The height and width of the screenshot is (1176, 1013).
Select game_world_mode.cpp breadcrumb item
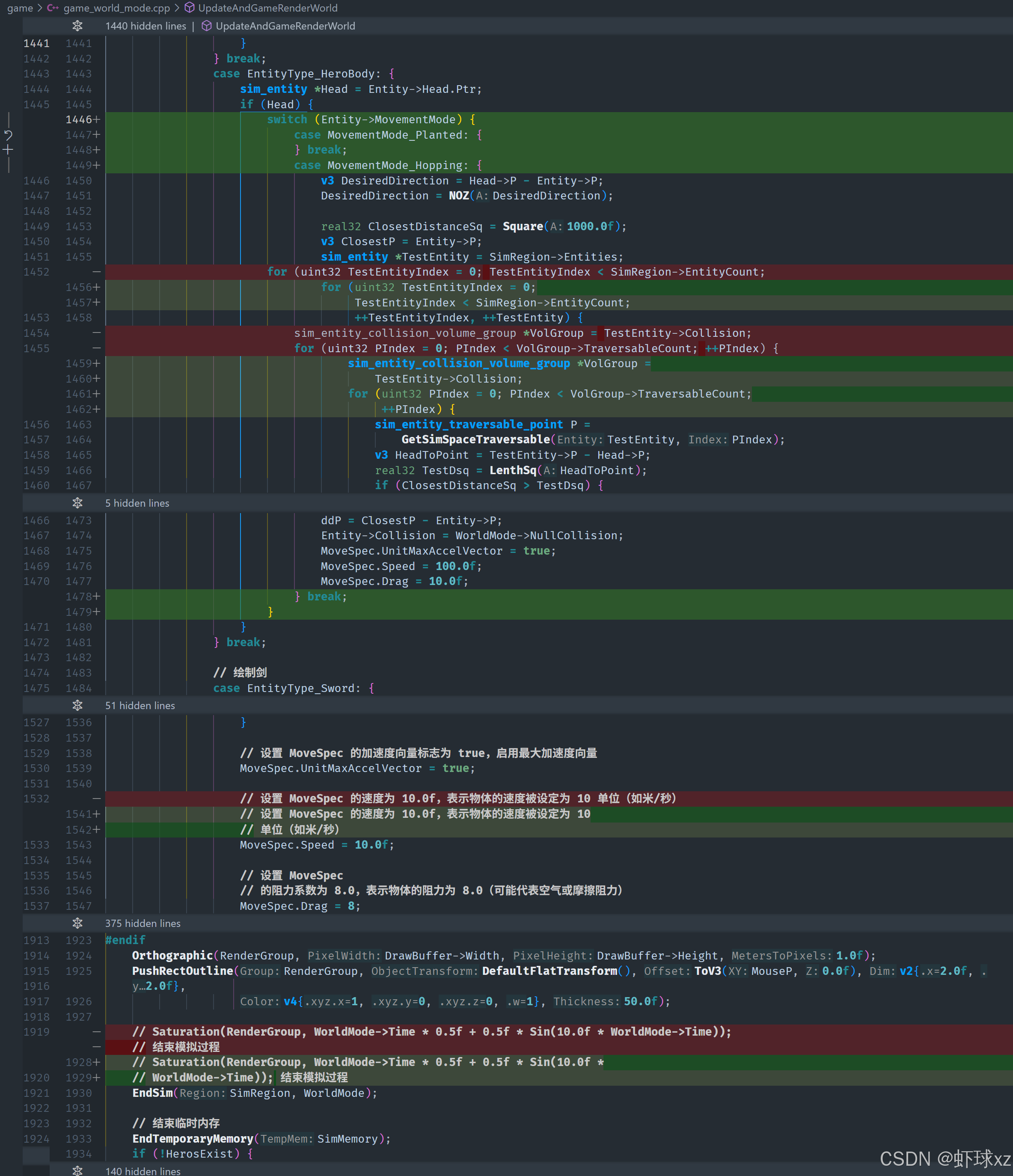pyautogui.click(x=116, y=8)
